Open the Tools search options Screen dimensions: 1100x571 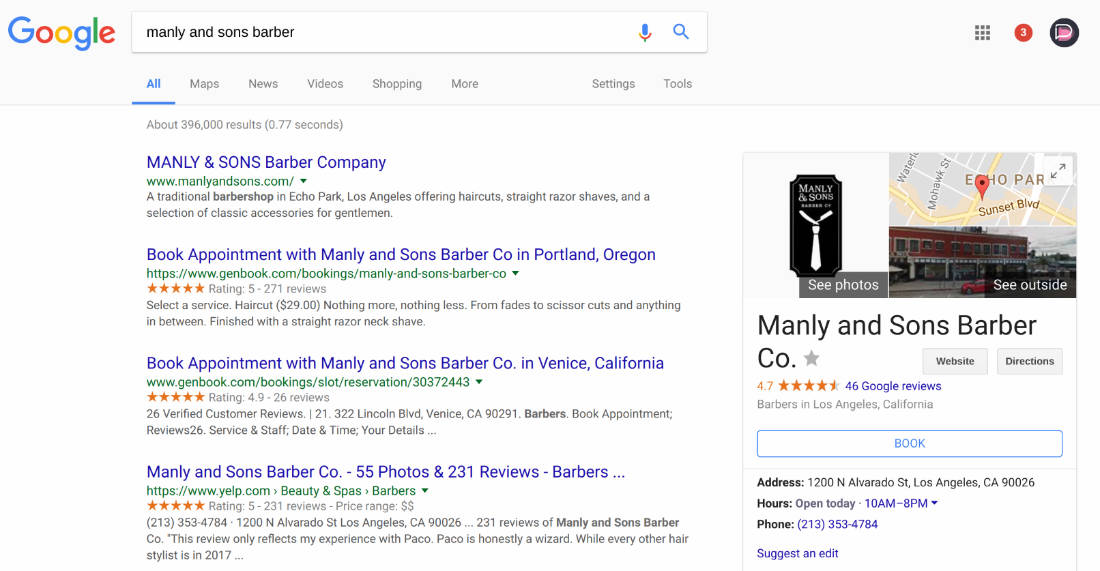[x=677, y=84]
